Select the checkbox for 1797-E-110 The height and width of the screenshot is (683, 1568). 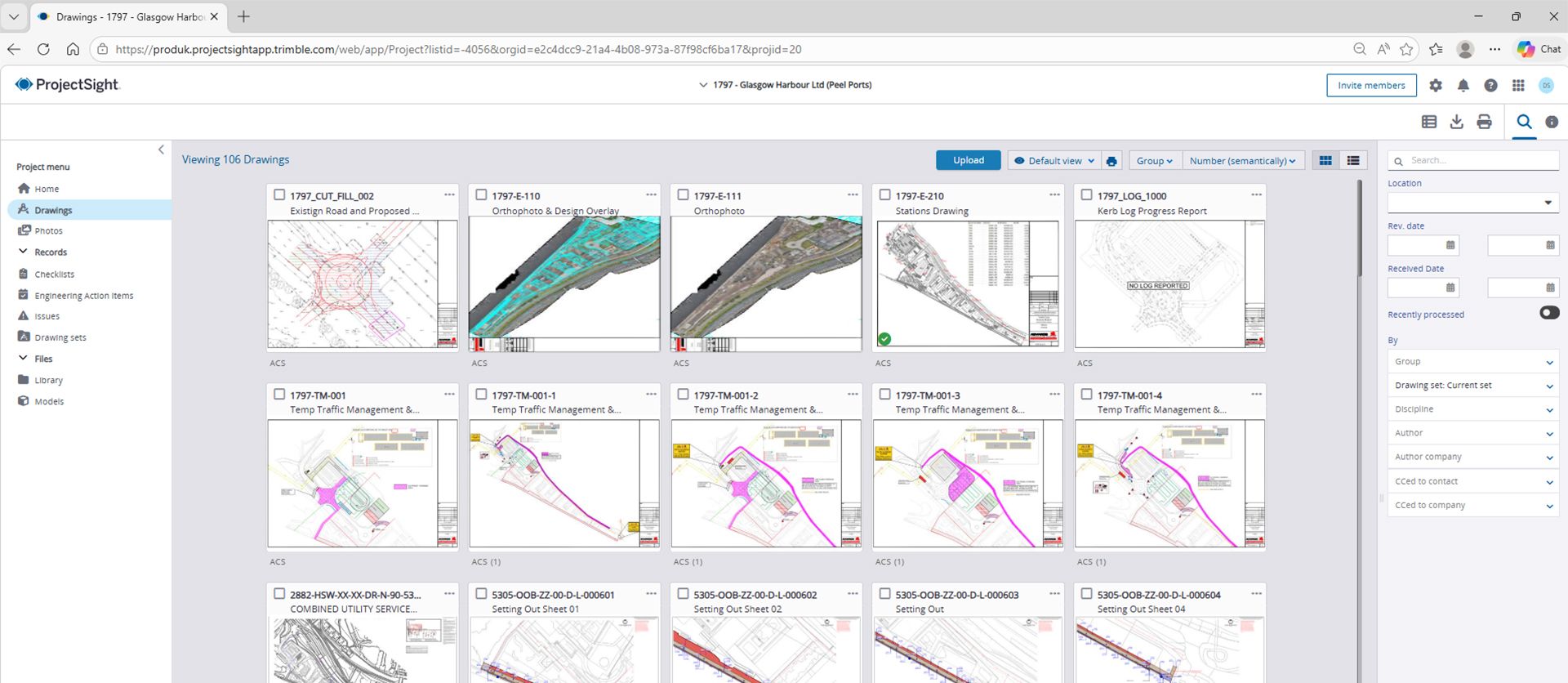(481, 195)
